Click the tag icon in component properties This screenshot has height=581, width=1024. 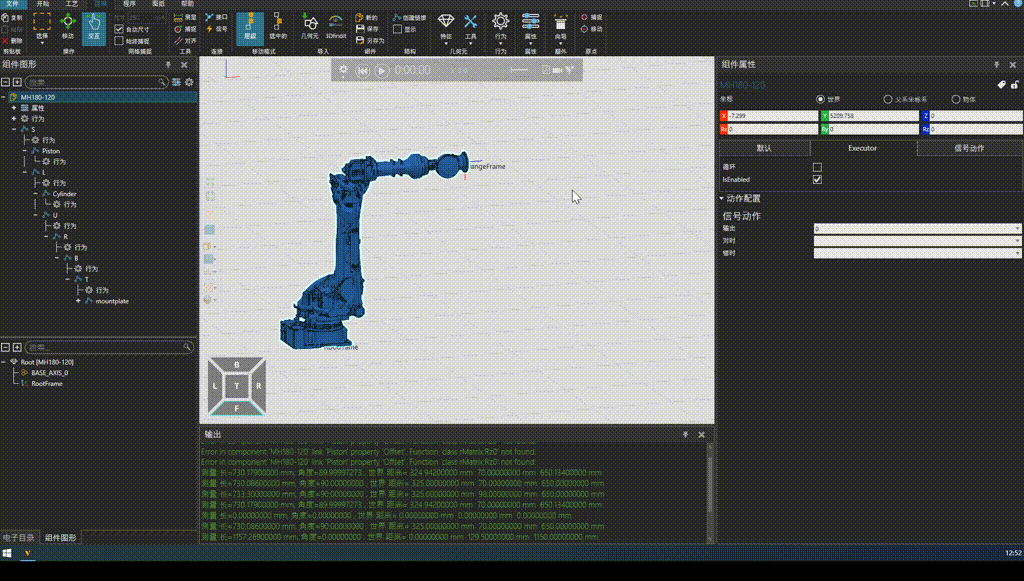1001,85
